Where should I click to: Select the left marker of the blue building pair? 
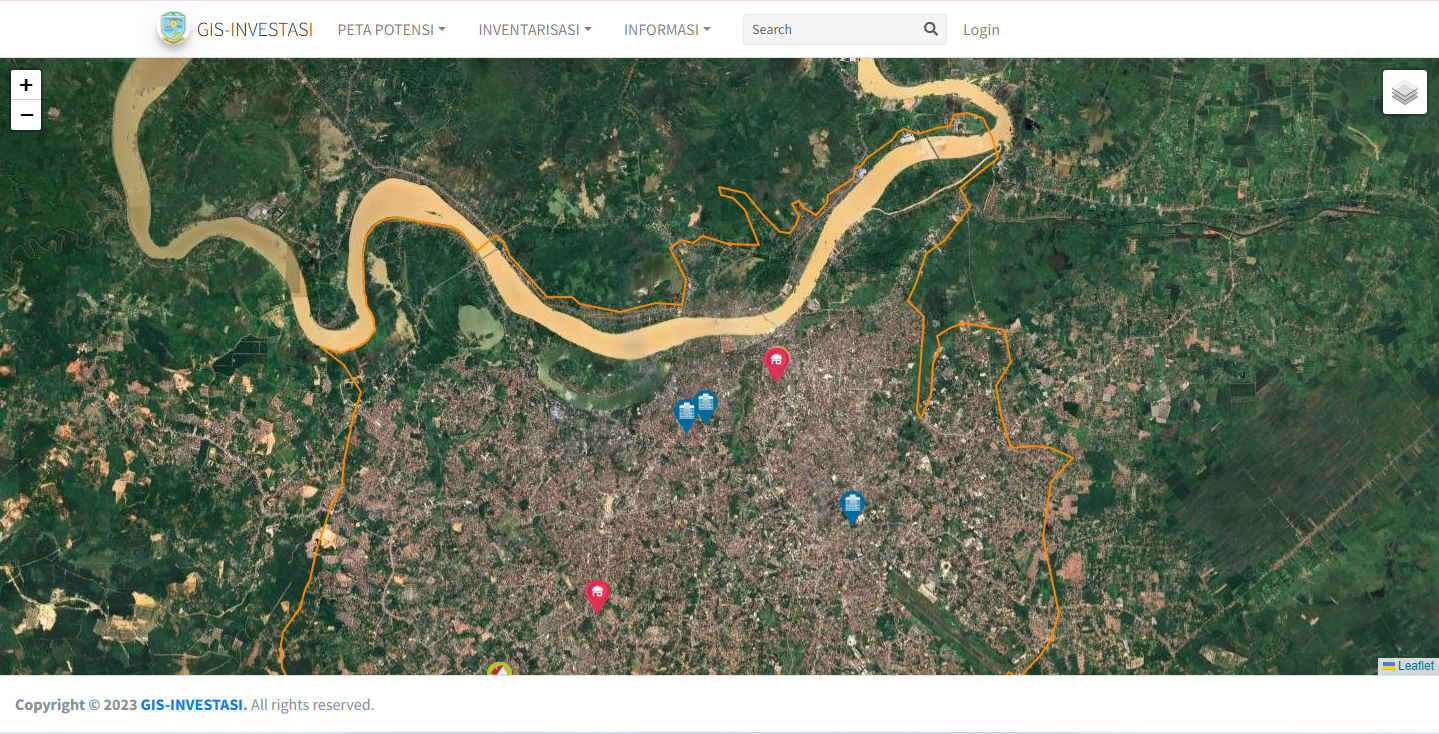point(685,413)
